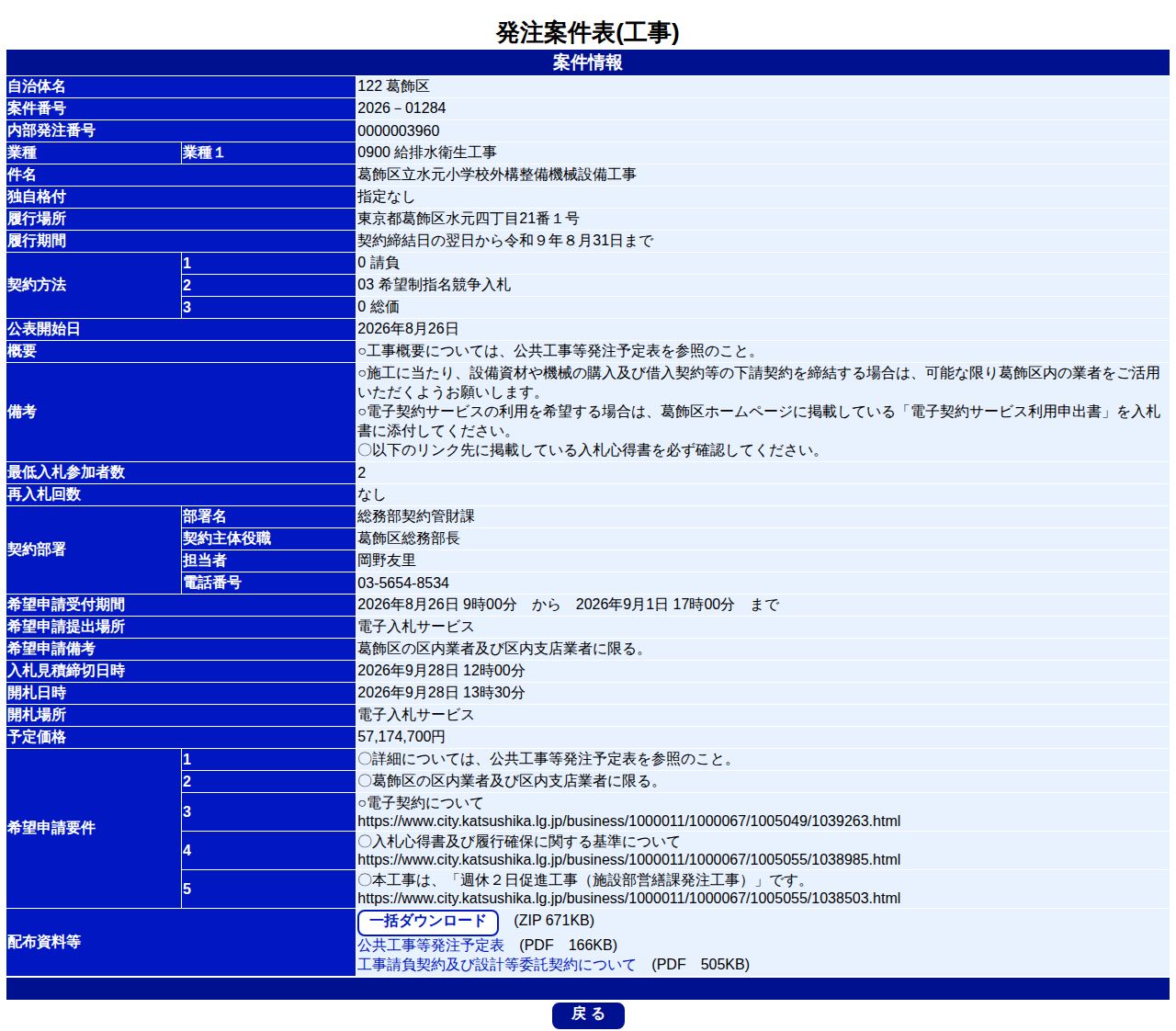Click the 概要 row description text
1176x1031 pixels.
(559, 350)
